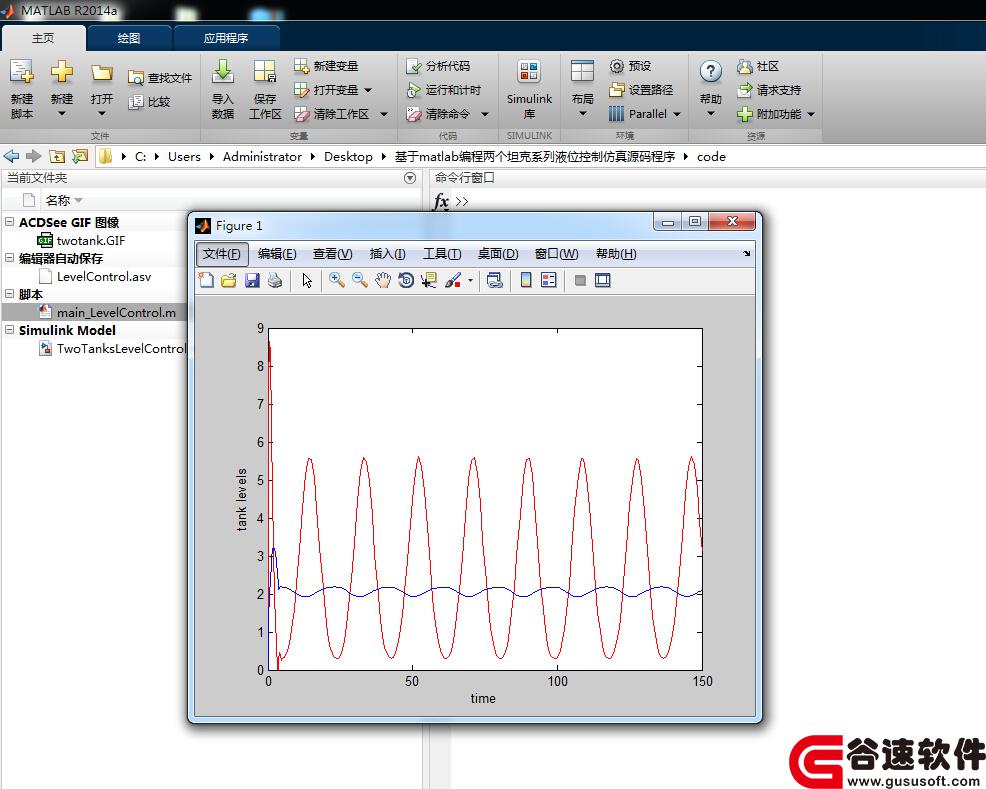This screenshot has width=986, height=789.
Task: Click the Import Data (导入数据) icon
Action: tap(223, 72)
